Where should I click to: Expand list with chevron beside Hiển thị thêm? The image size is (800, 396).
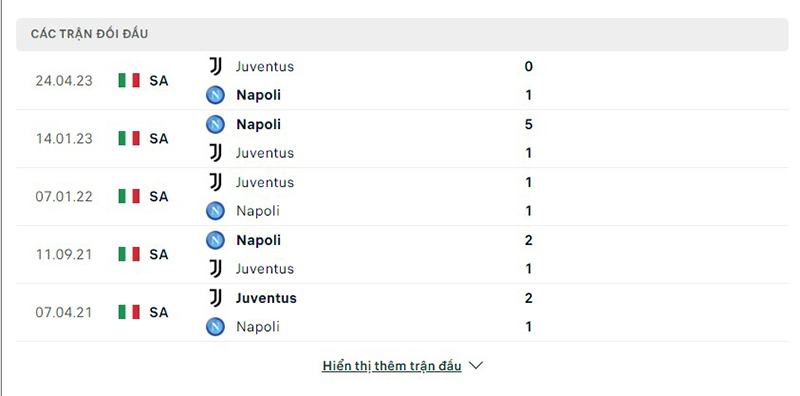(476, 366)
